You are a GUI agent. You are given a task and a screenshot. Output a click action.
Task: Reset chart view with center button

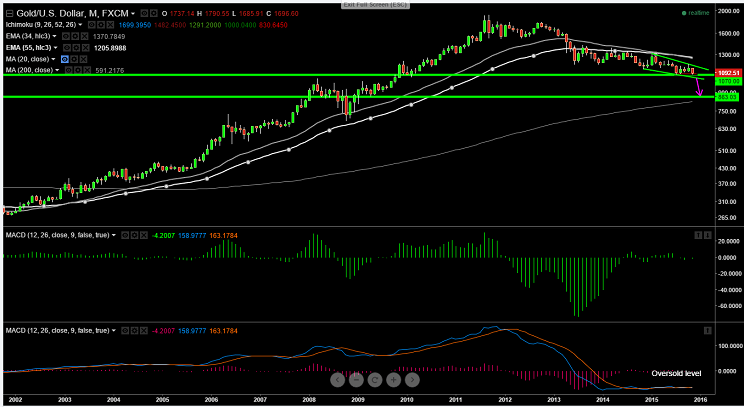tap(374, 380)
